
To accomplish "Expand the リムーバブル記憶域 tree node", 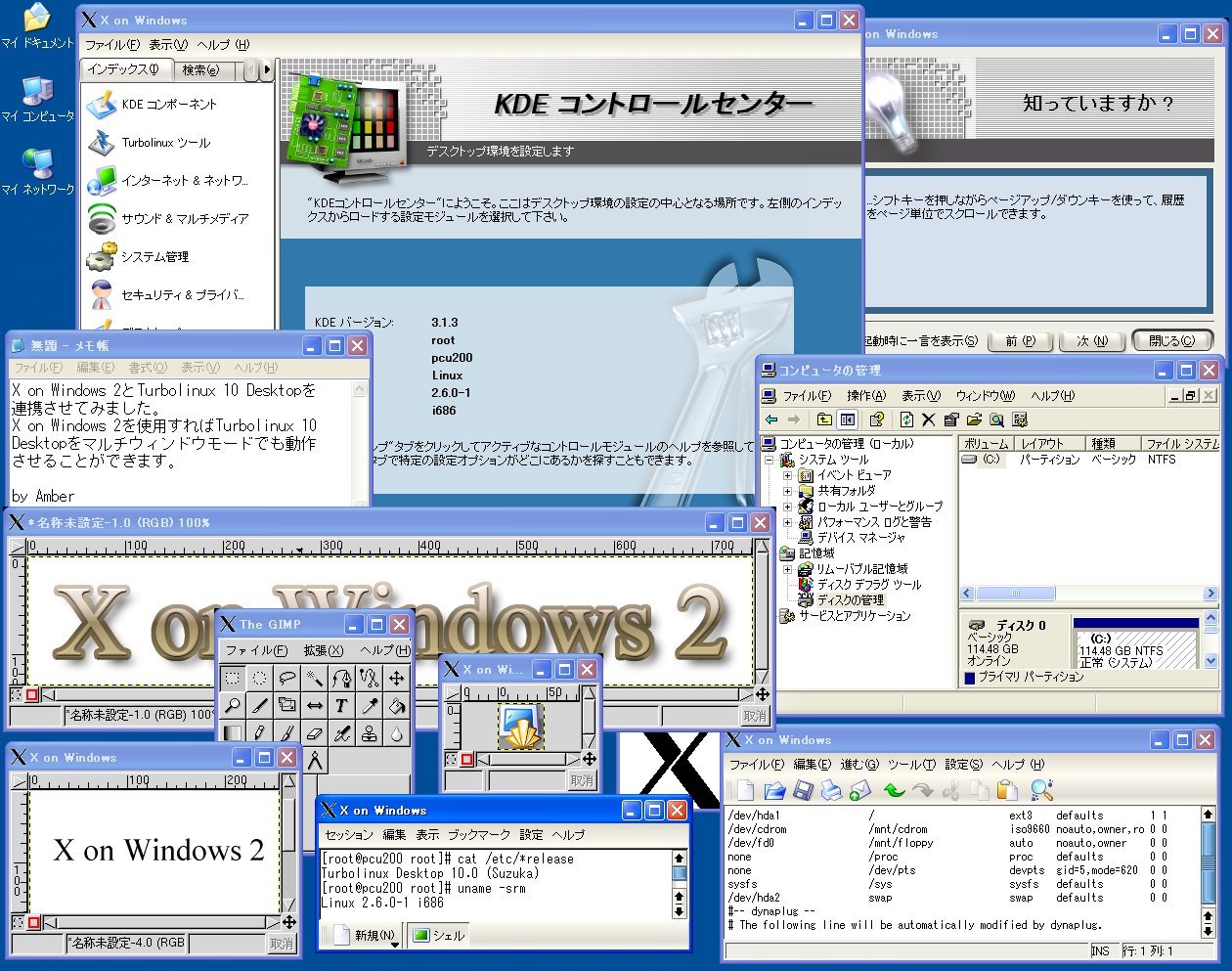I will pyautogui.click(x=788, y=569).
